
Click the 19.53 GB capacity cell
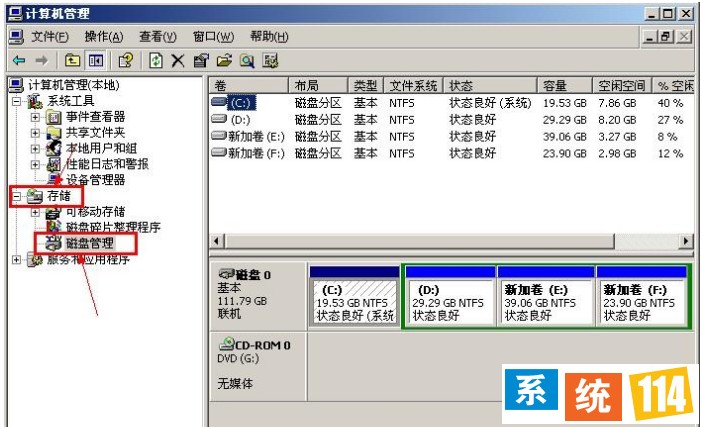click(565, 103)
